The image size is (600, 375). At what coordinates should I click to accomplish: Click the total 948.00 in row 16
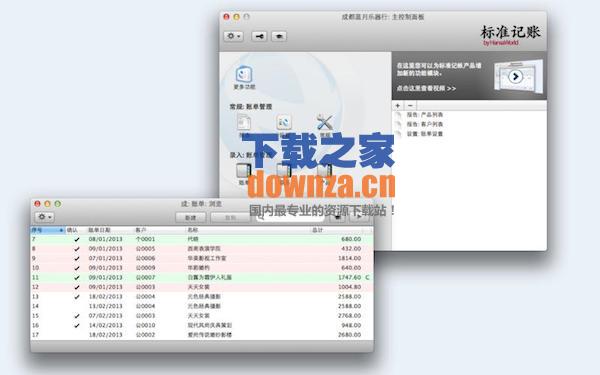coord(351,325)
